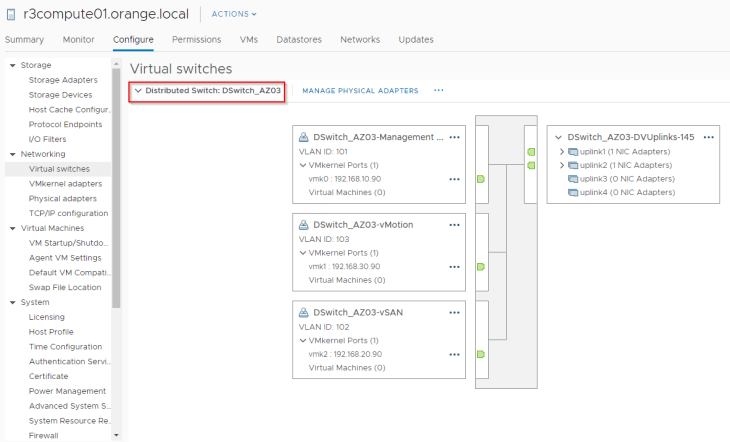This screenshot has width=730, height=442.
Task: Click the r3compute01 host icon in title
Action: (x=11, y=14)
